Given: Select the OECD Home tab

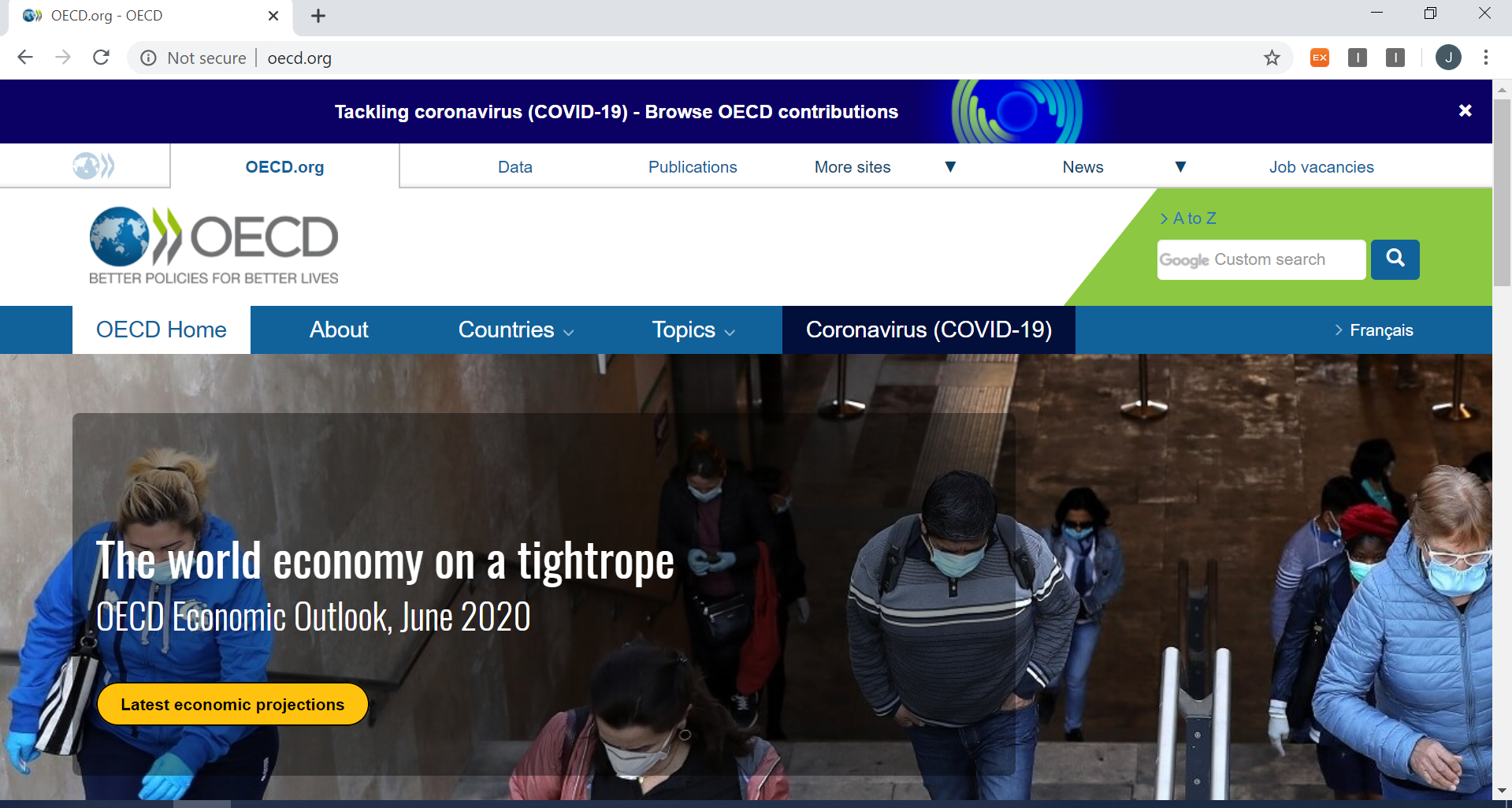Looking at the screenshot, I should pyautogui.click(x=162, y=330).
